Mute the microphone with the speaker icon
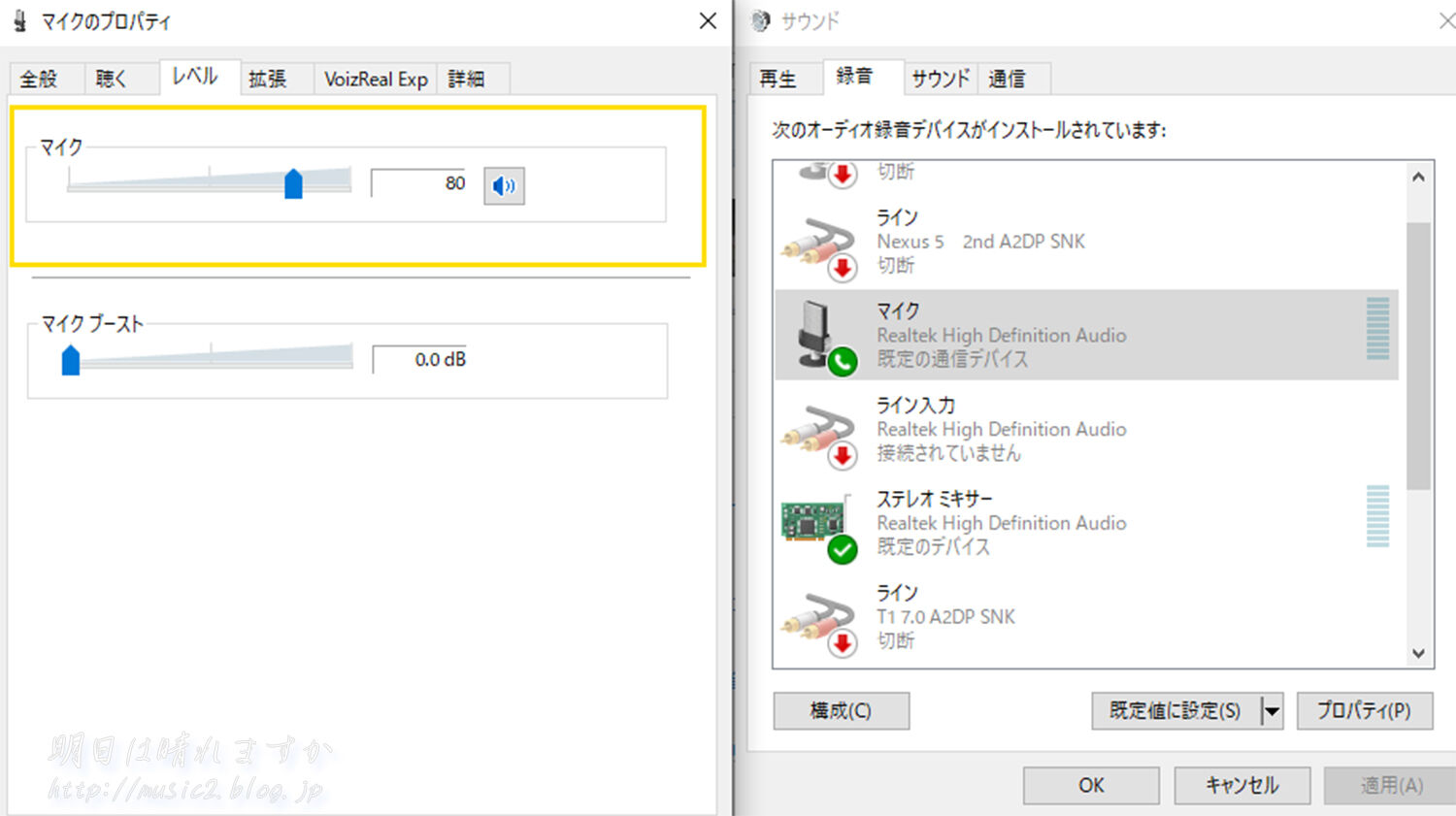1456x816 pixels. [504, 185]
